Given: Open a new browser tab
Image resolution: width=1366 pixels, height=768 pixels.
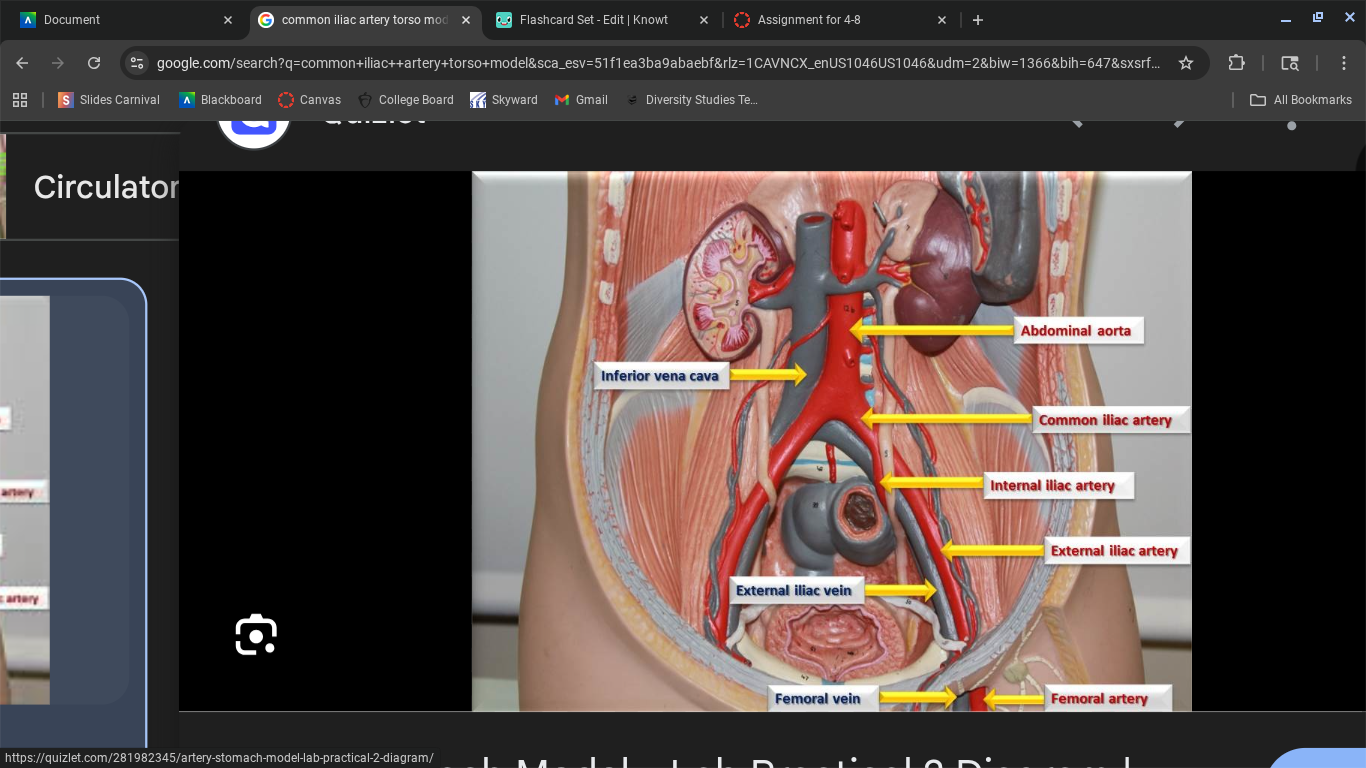Looking at the screenshot, I should (x=978, y=20).
